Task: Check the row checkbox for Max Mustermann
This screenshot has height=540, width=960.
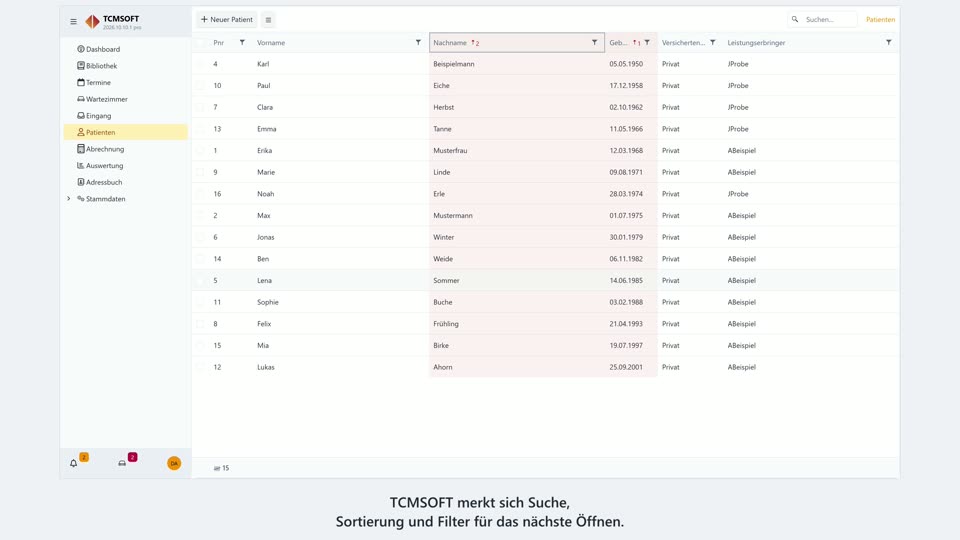Action: tap(200, 216)
